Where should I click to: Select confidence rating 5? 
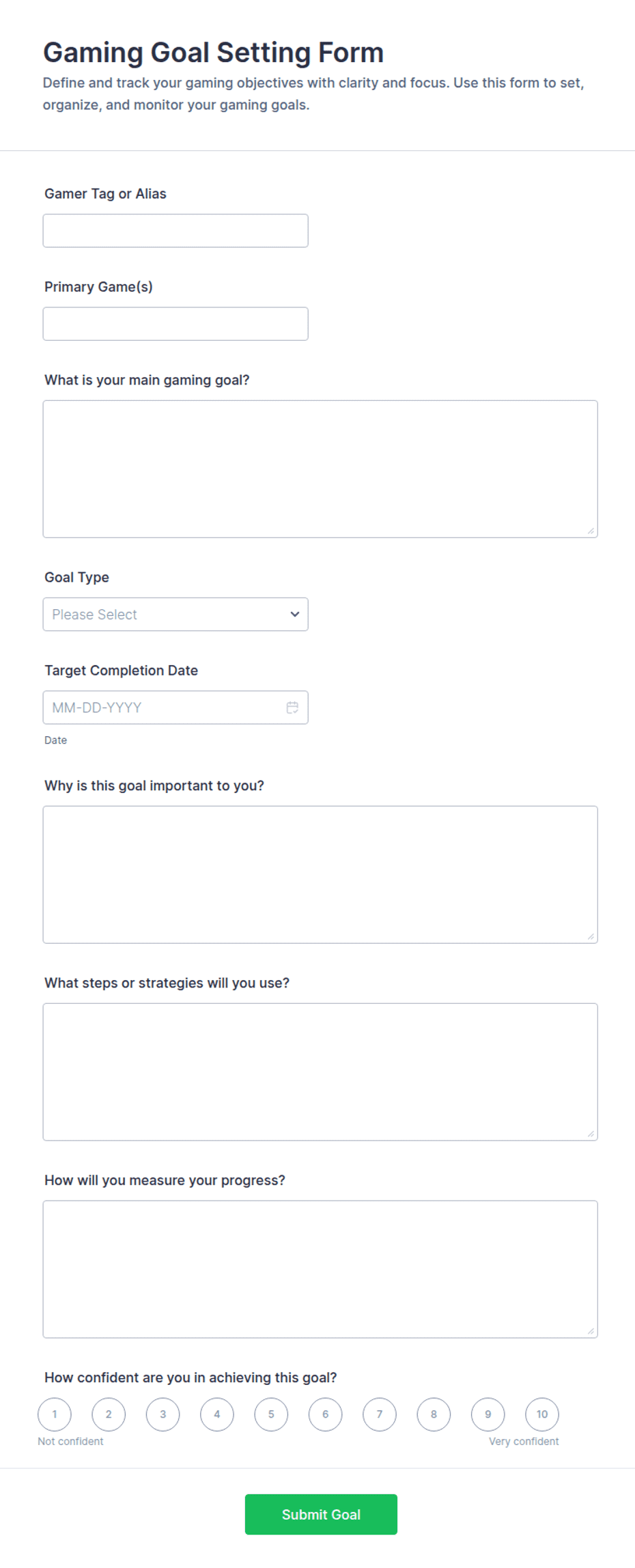click(x=271, y=1414)
